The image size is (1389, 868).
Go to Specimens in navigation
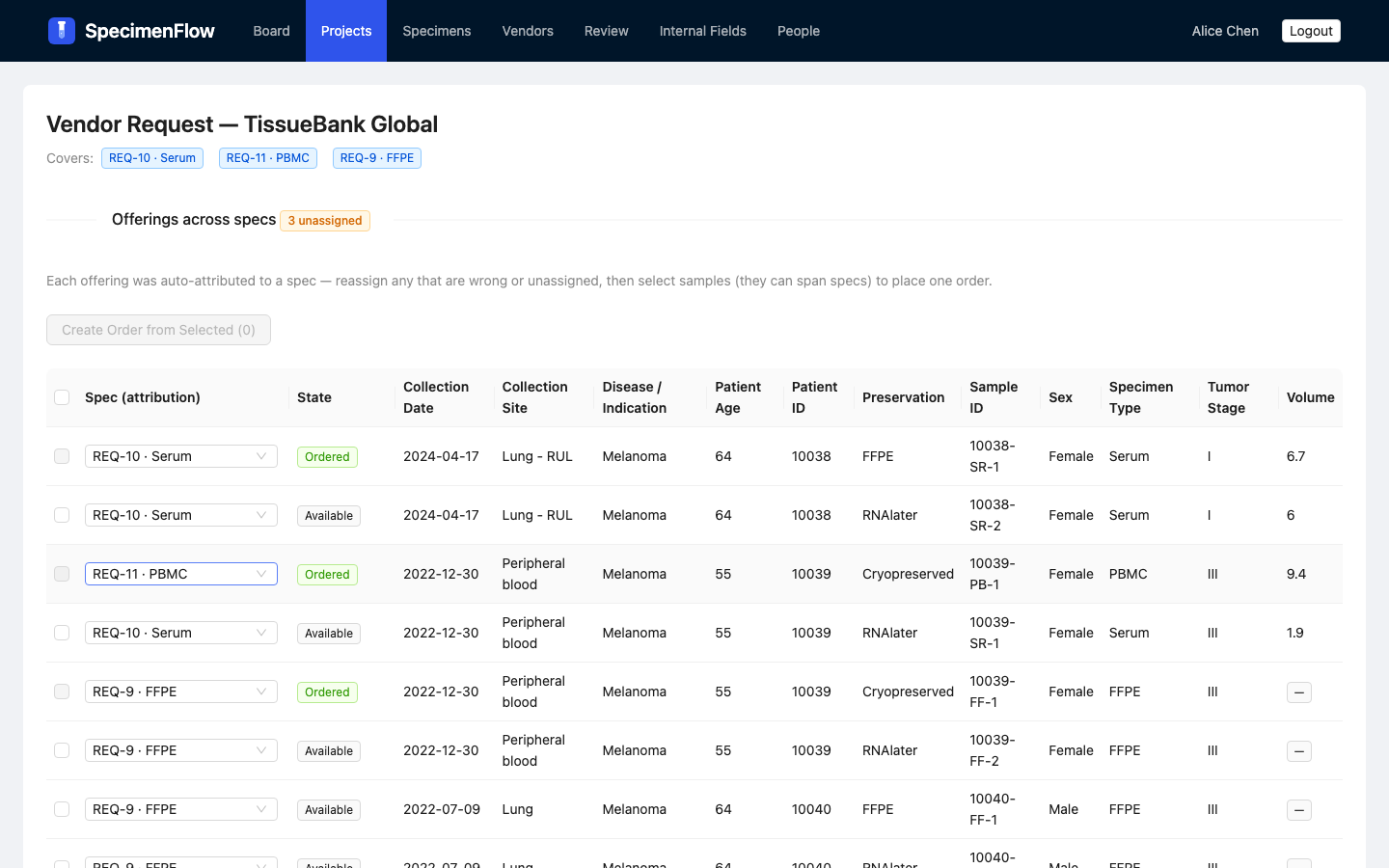[x=437, y=31]
